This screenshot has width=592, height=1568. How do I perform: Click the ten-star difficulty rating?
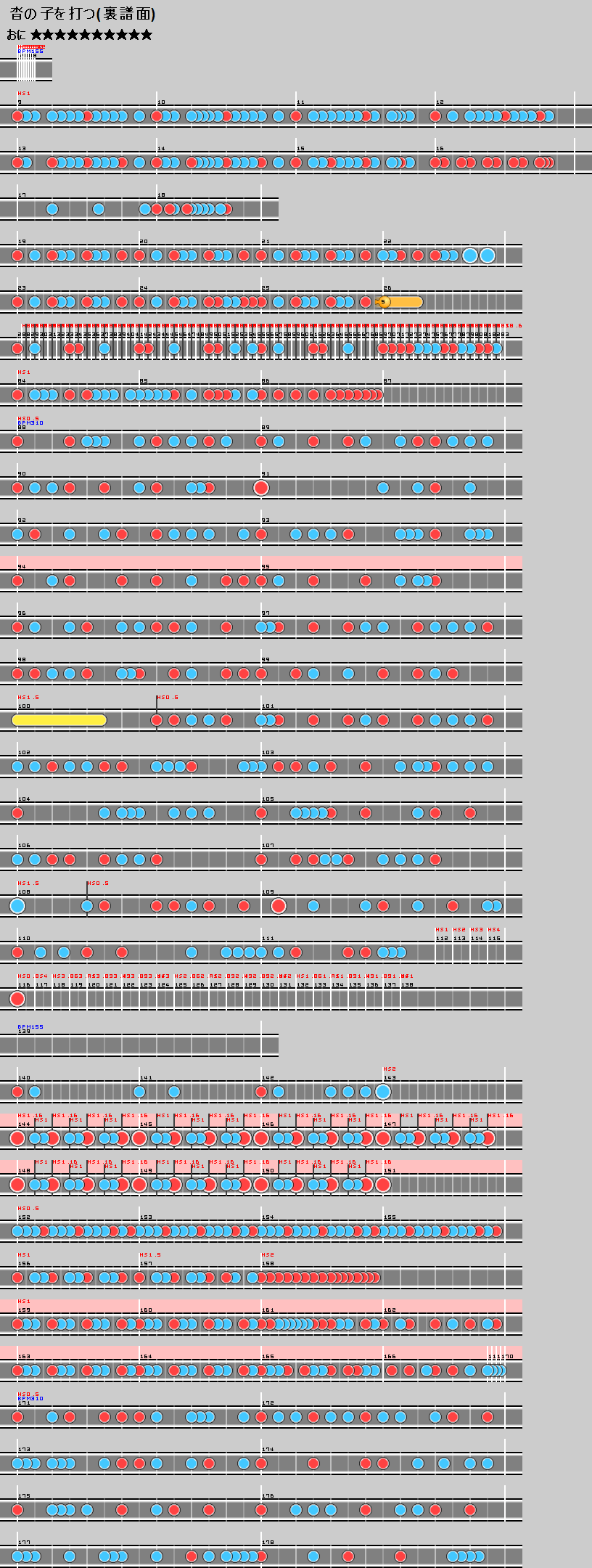click(x=91, y=35)
